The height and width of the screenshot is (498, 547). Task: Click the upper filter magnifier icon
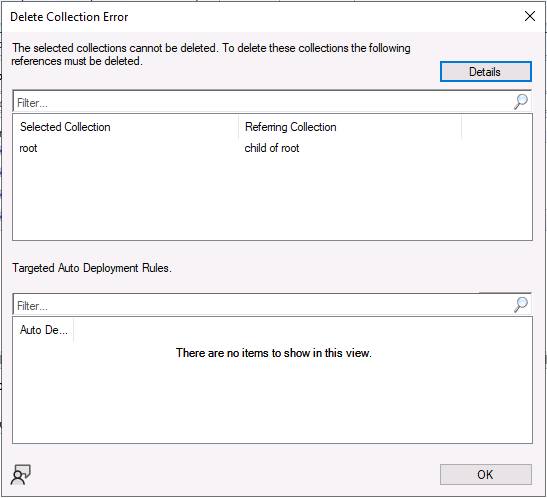pyautogui.click(x=521, y=101)
